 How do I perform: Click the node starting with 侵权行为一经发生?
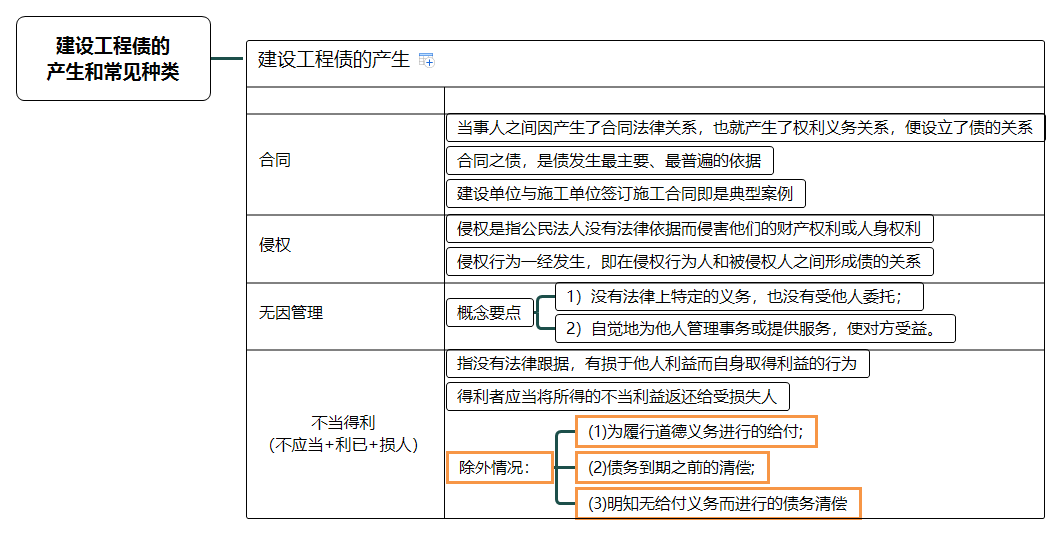[689, 262]
